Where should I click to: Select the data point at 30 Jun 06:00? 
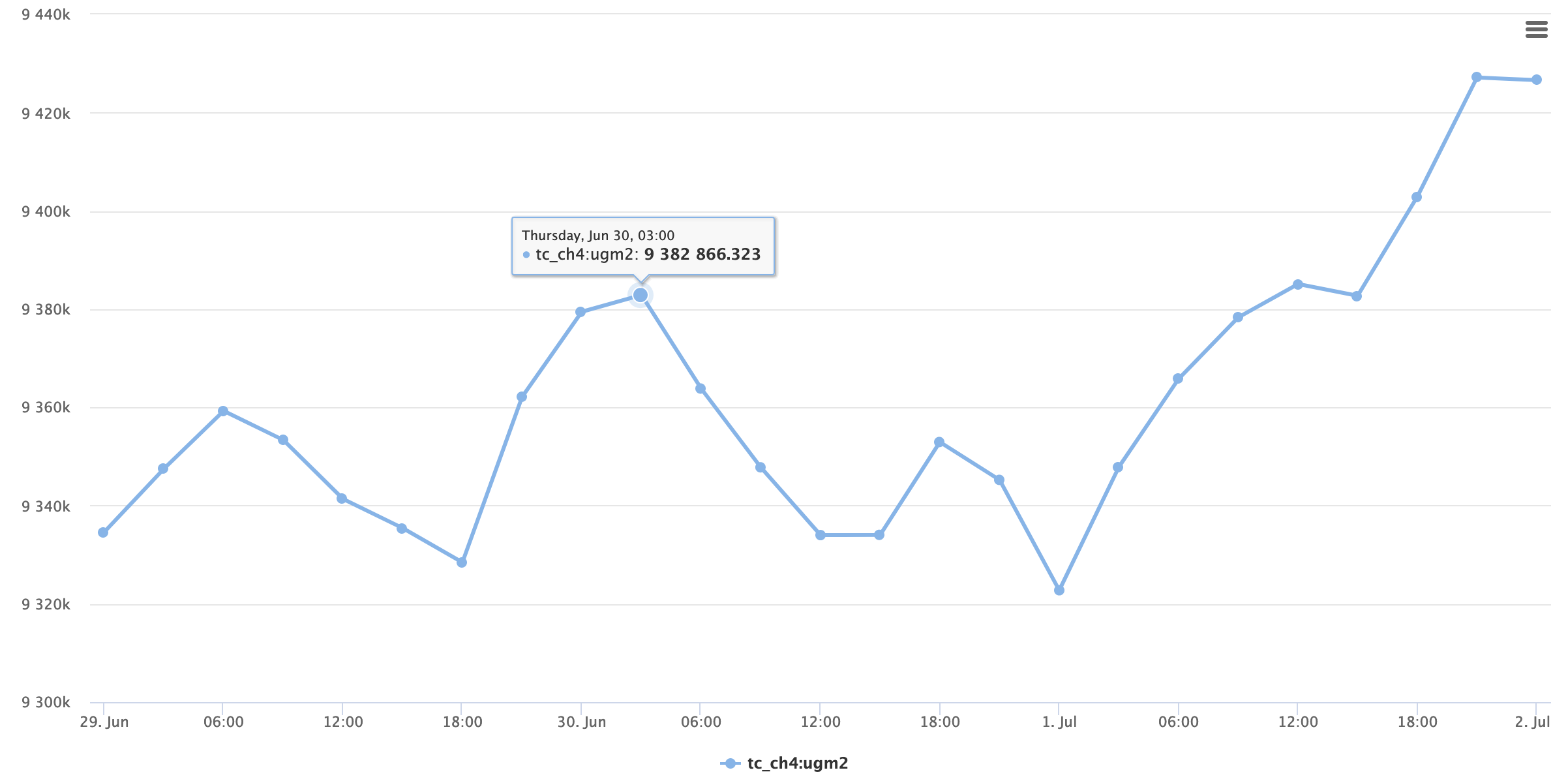point(701,389)
